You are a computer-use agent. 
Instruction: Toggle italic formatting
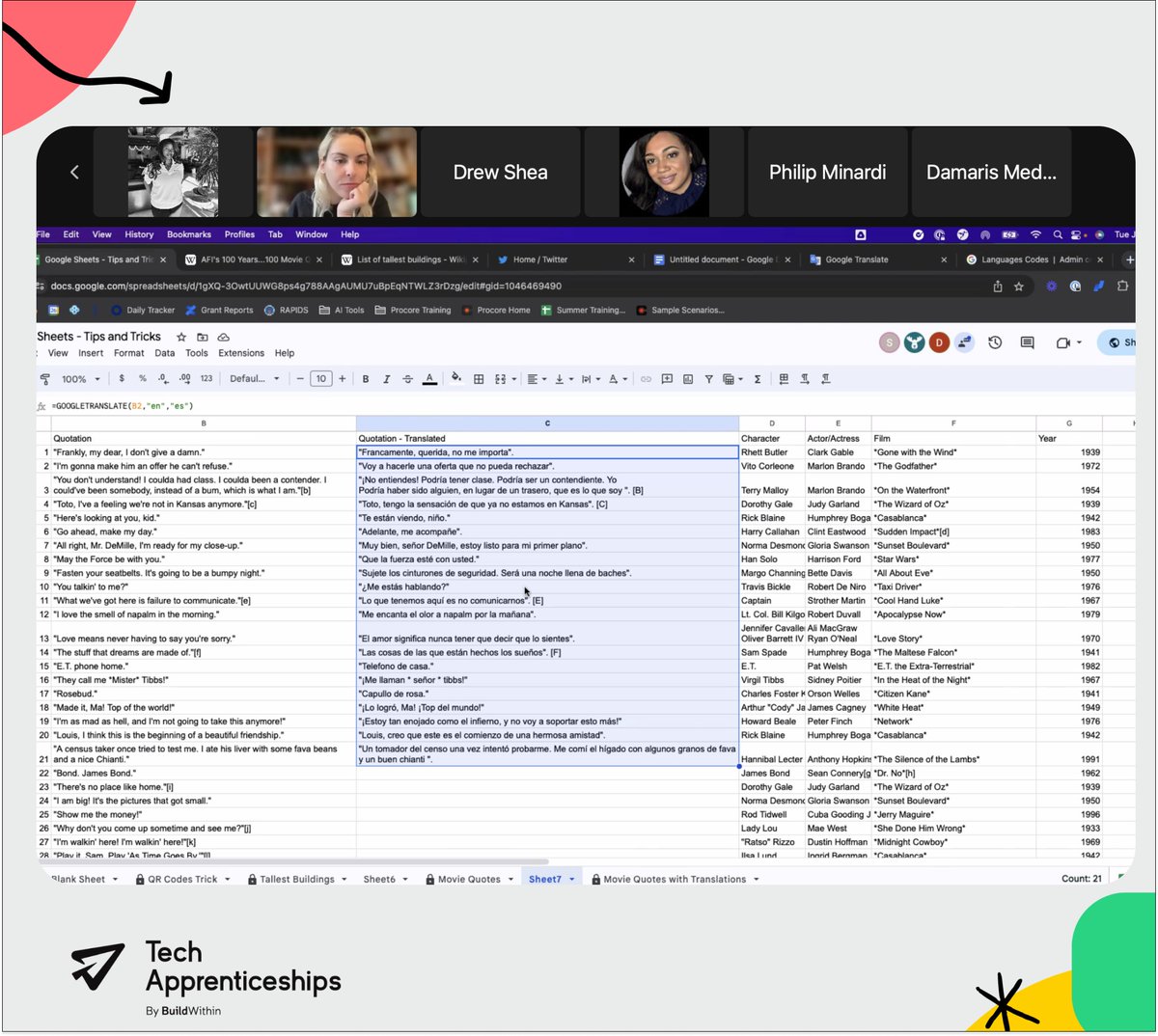click(x=386, y=378)
